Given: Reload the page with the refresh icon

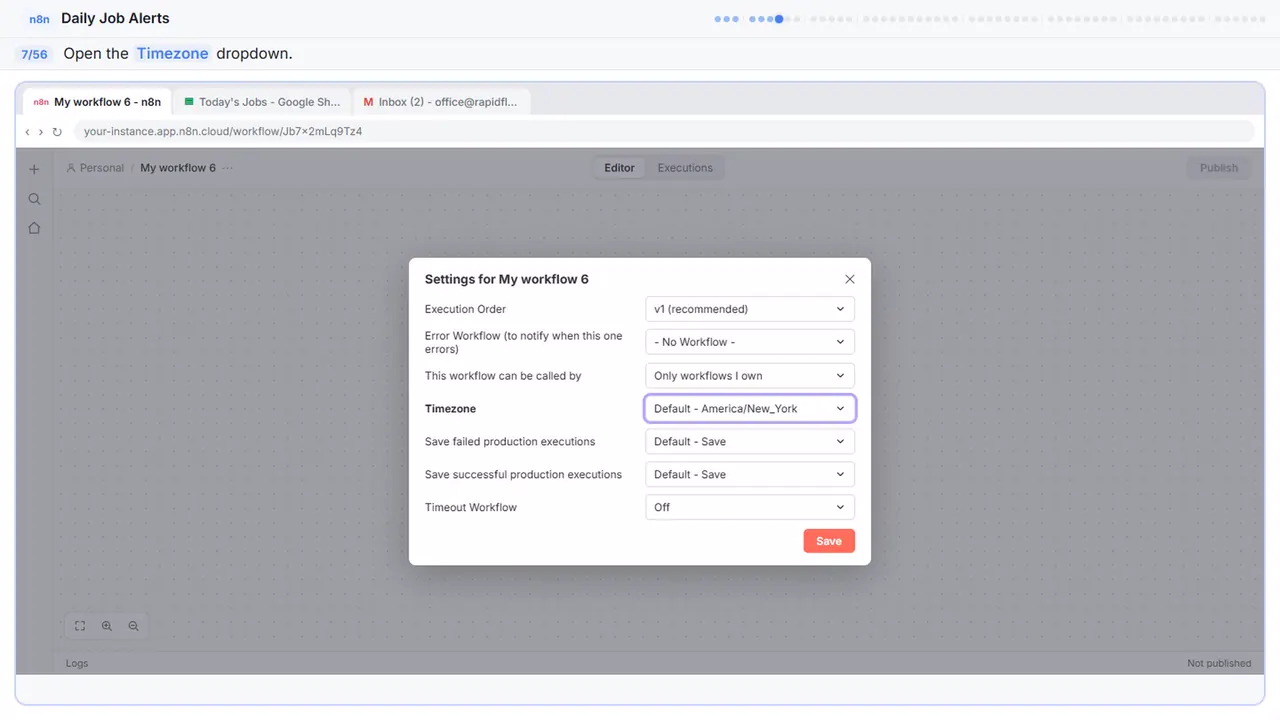Looking at the screenshot, I should 57,132.
